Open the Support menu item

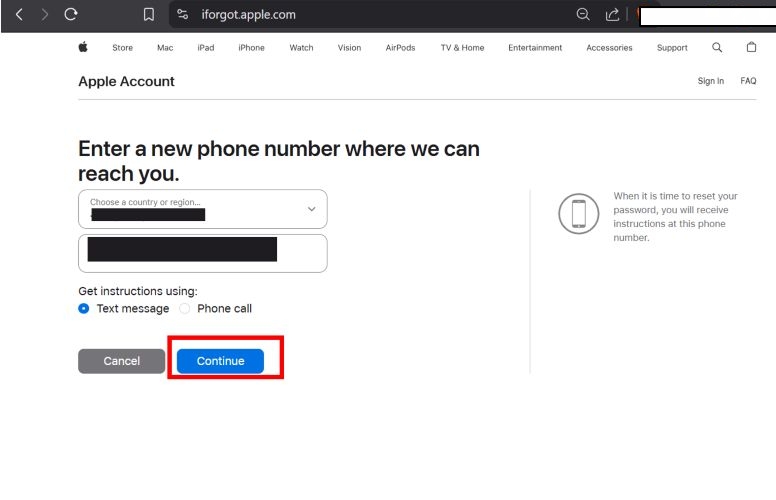(x=672, y=48)
